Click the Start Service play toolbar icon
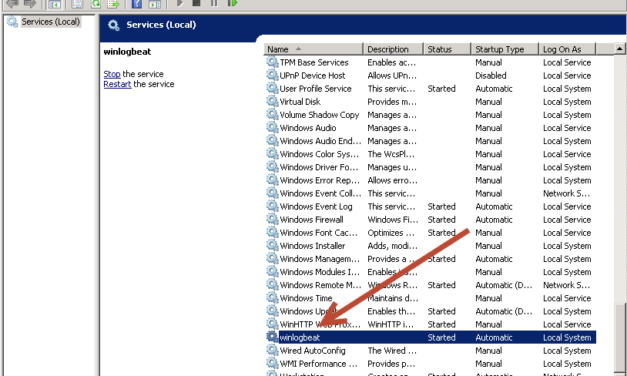Viewport: 627px width, 376px height. (180, 3)
